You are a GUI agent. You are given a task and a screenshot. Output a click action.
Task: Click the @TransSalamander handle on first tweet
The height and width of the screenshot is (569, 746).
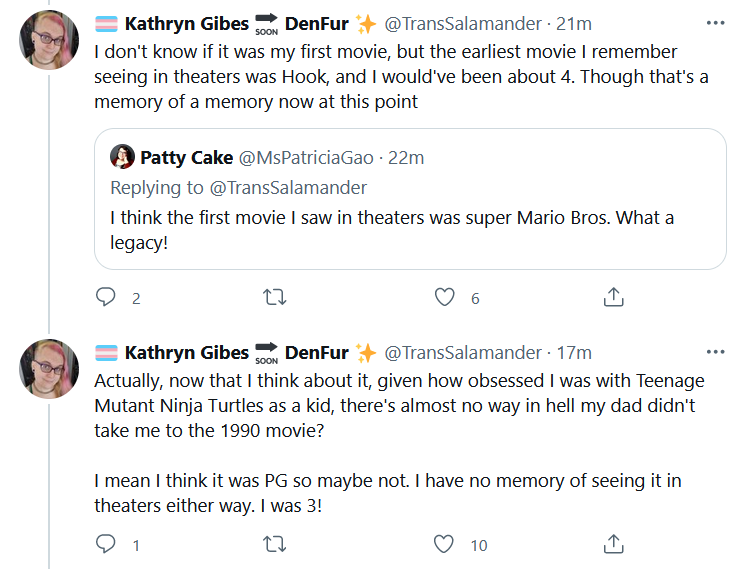pyautogui.click(x=463, y=23)
